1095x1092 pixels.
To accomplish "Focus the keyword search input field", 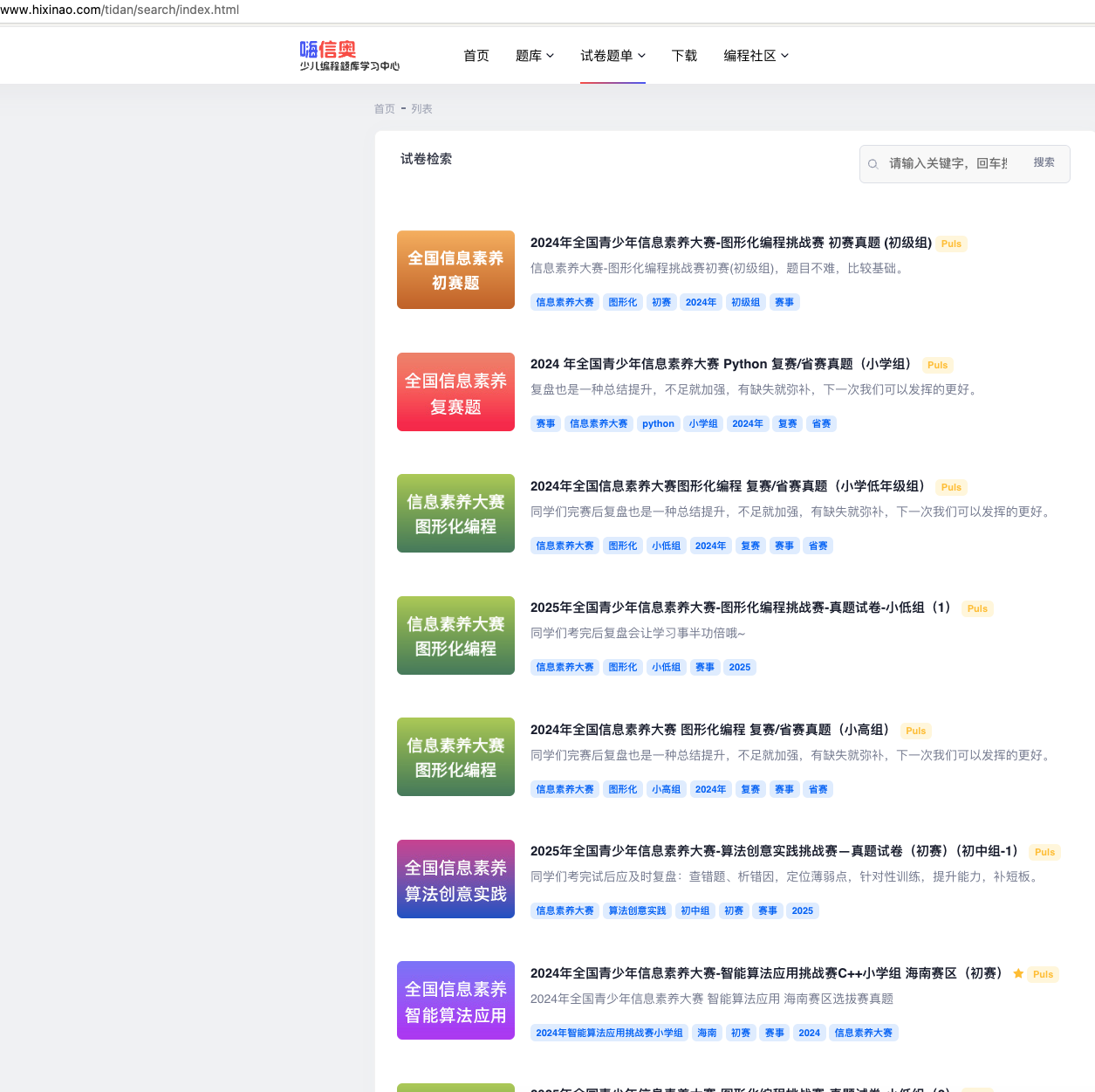I will [948, 163].
